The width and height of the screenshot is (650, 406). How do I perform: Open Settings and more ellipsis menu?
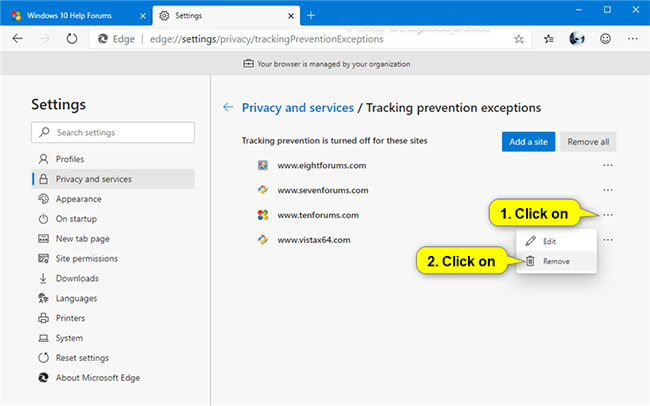pos(633,39)
